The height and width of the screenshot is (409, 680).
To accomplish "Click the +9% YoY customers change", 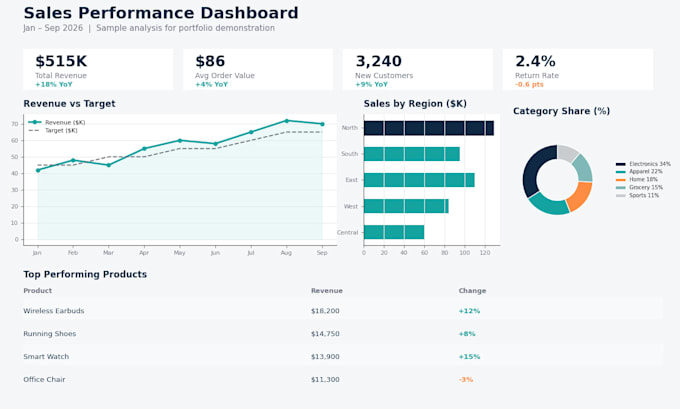I will (x=371, y=85).
